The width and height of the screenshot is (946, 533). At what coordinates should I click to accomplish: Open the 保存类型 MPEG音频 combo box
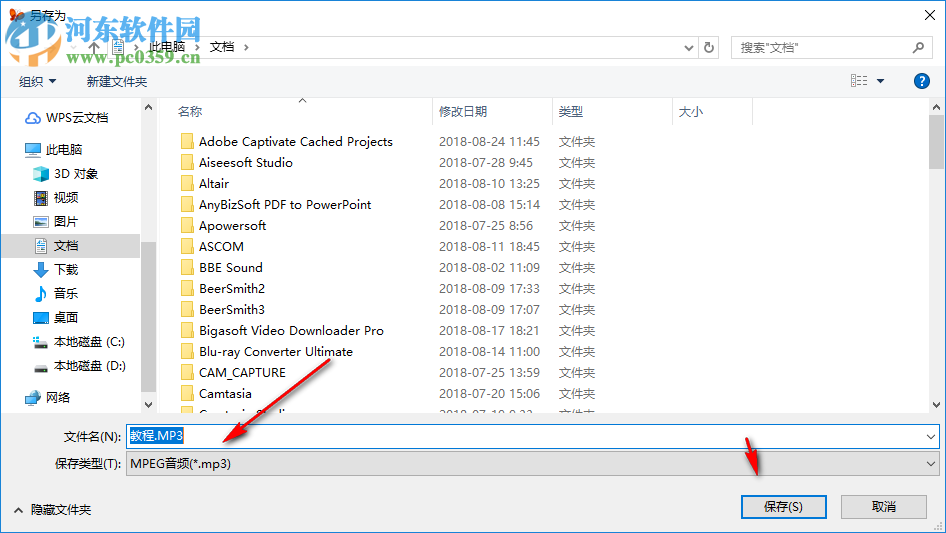click(533, 464)
